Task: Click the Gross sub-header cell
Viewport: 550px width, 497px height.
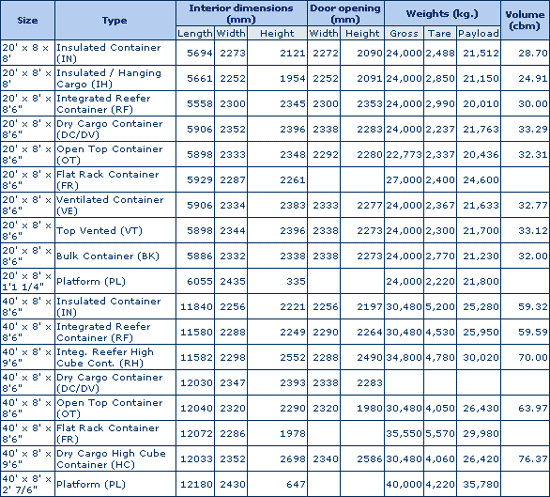Action: pyautogui.click(x=404, y=33)
